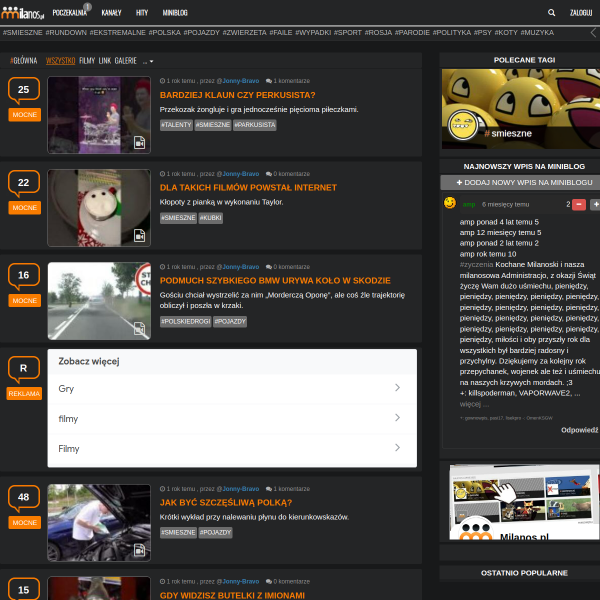Upvote miniblog post with plus button

(595, 205)
